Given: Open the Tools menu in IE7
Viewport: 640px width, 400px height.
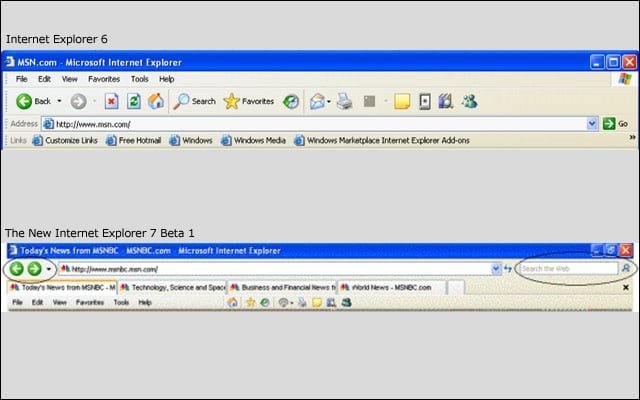Looking at the screenshot, I should click(121, 302).
